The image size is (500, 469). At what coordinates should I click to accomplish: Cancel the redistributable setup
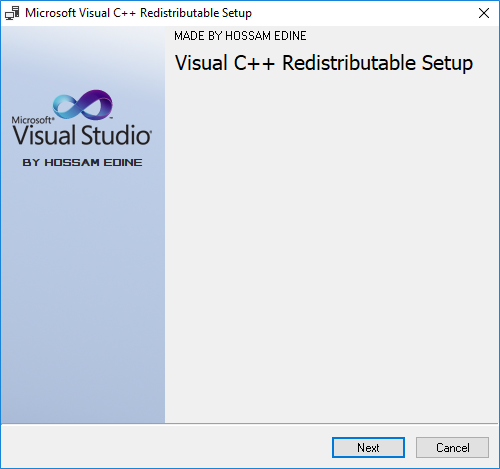(x=452, y=447)
